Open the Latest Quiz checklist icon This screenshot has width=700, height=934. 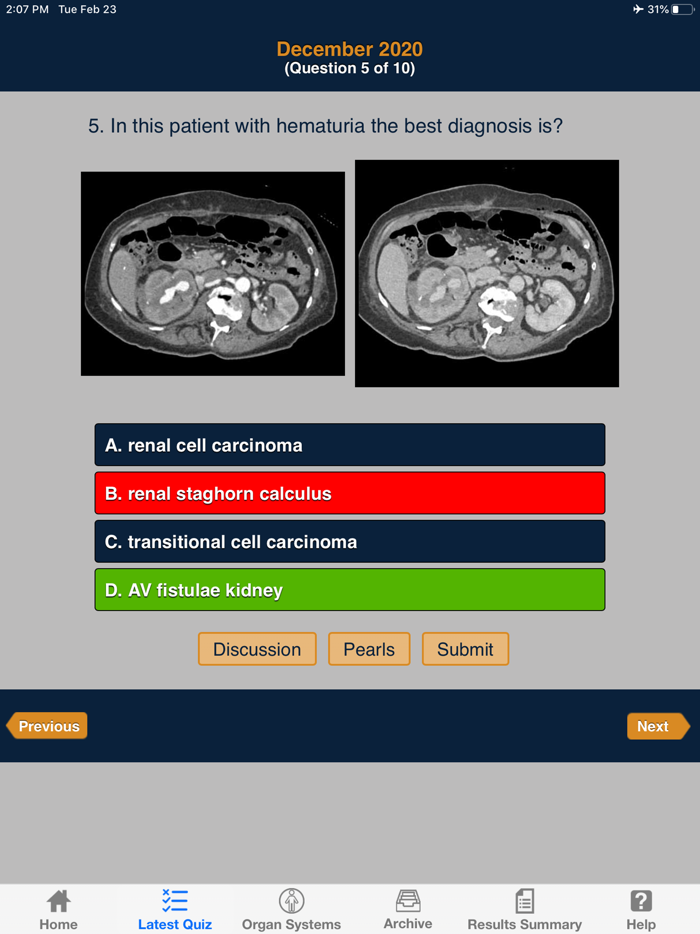coord(175,901)
